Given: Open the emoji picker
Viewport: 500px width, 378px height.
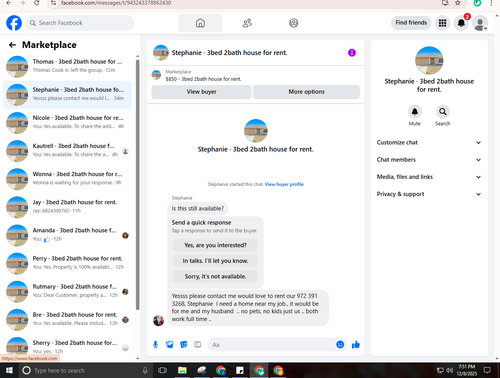Looking at the screenshot, I should pyautogui.click(x=340, y=345).
